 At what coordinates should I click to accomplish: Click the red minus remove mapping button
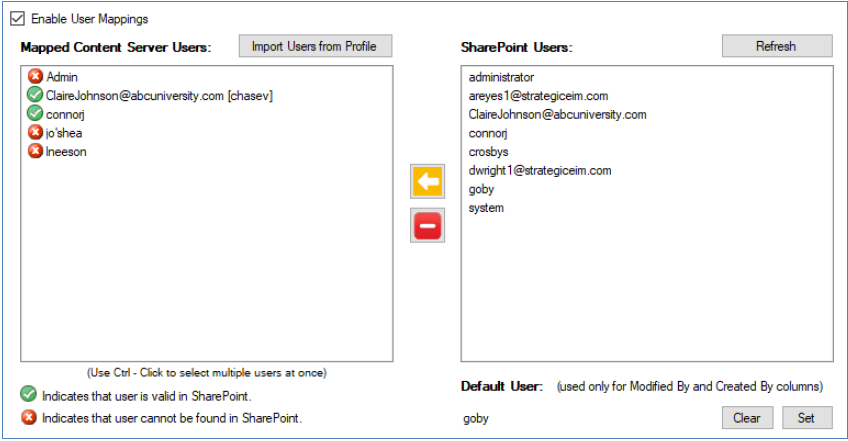427,227
